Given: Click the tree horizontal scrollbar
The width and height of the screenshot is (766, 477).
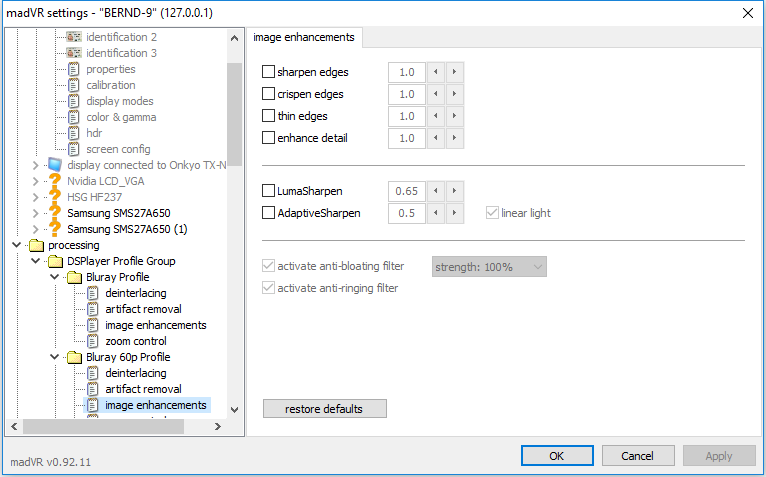Looking at the screenshot, I should point(116,427).
